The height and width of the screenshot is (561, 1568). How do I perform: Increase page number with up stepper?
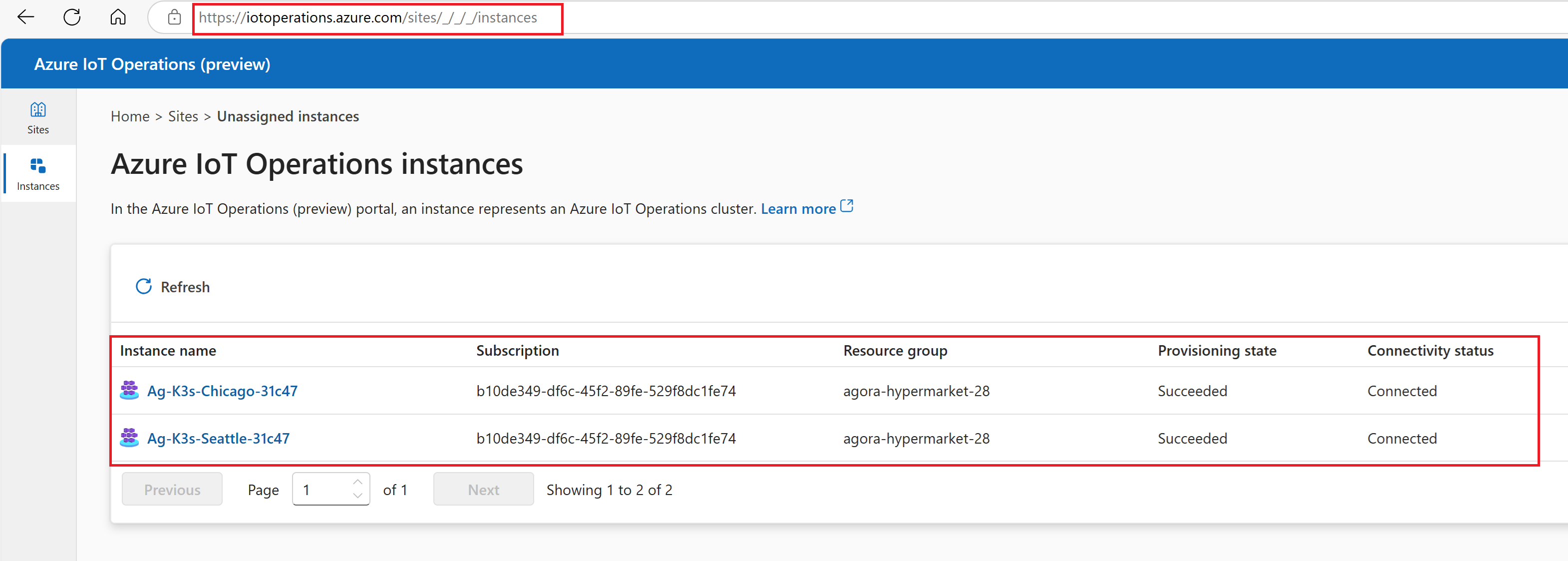coord(358,482)
